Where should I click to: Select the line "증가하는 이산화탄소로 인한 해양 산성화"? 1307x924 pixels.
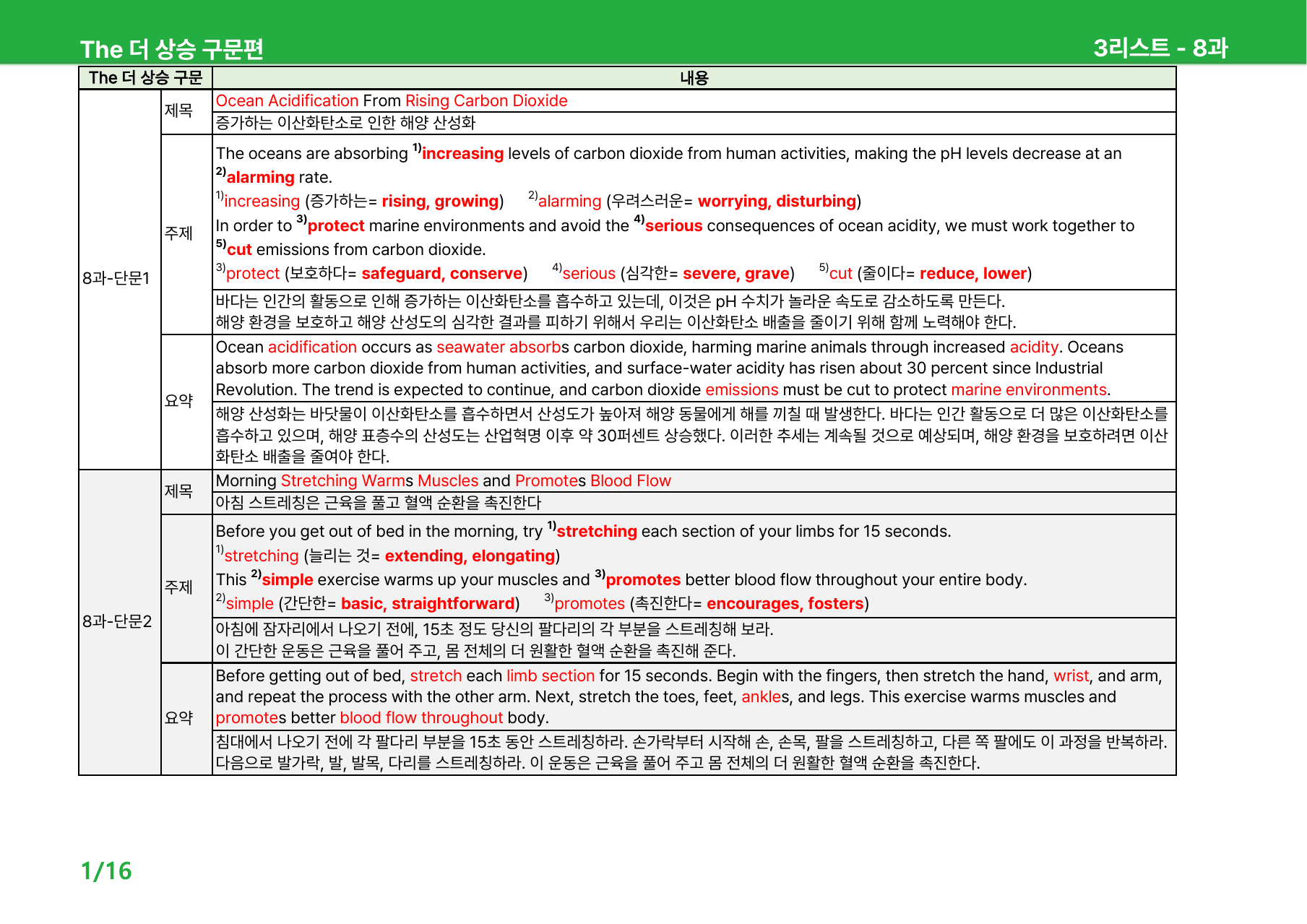(x=345, y=123)
